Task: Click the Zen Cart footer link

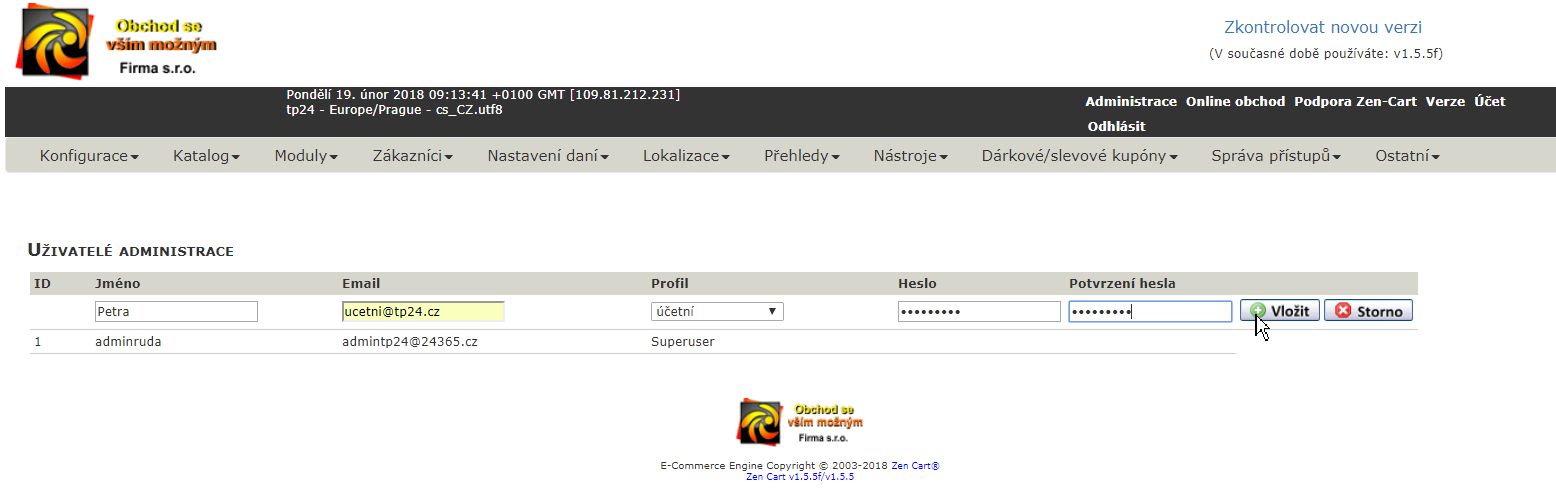Action: click(915, 466)
